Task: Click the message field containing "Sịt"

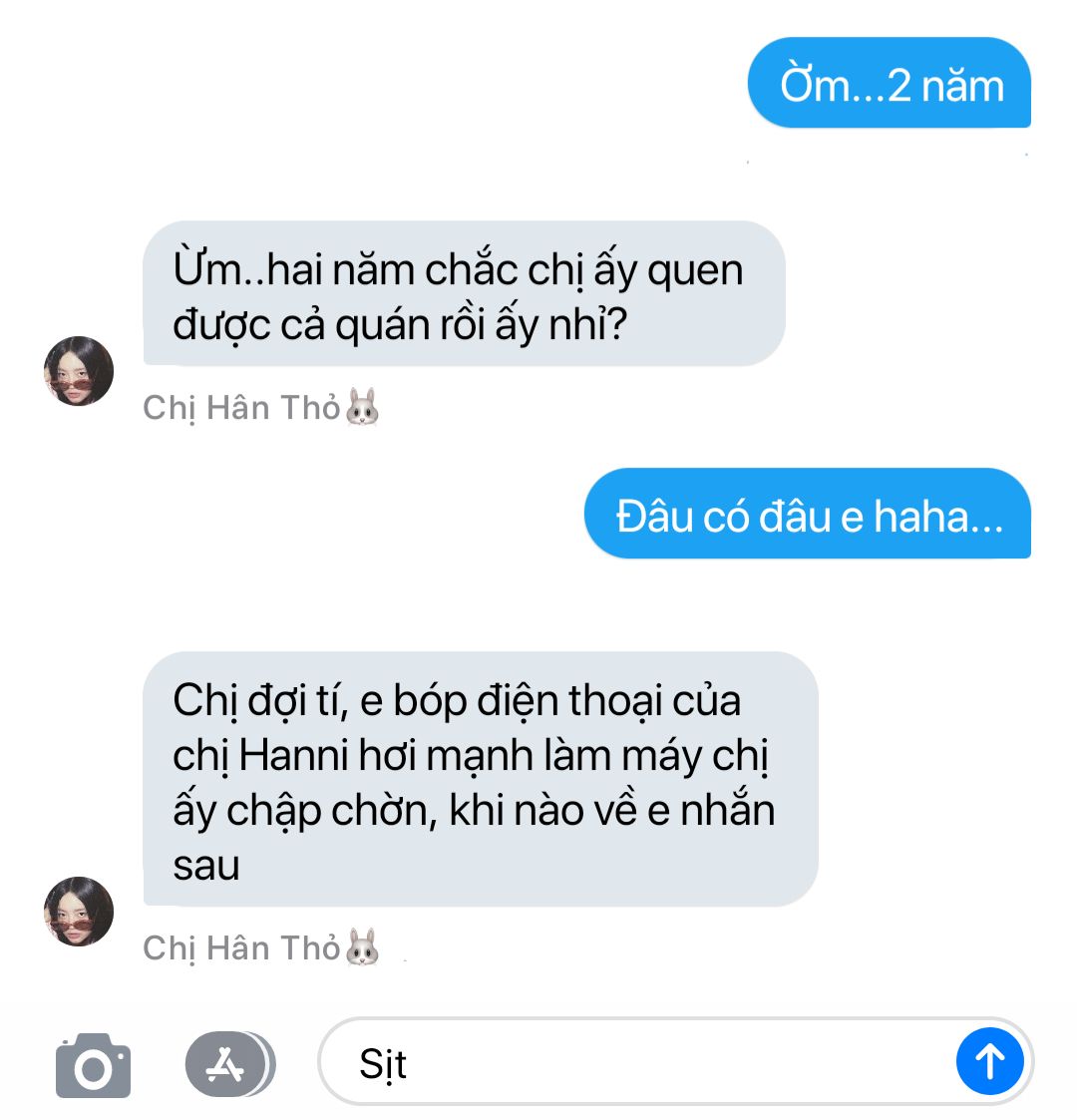Action: pos(676,1062)
